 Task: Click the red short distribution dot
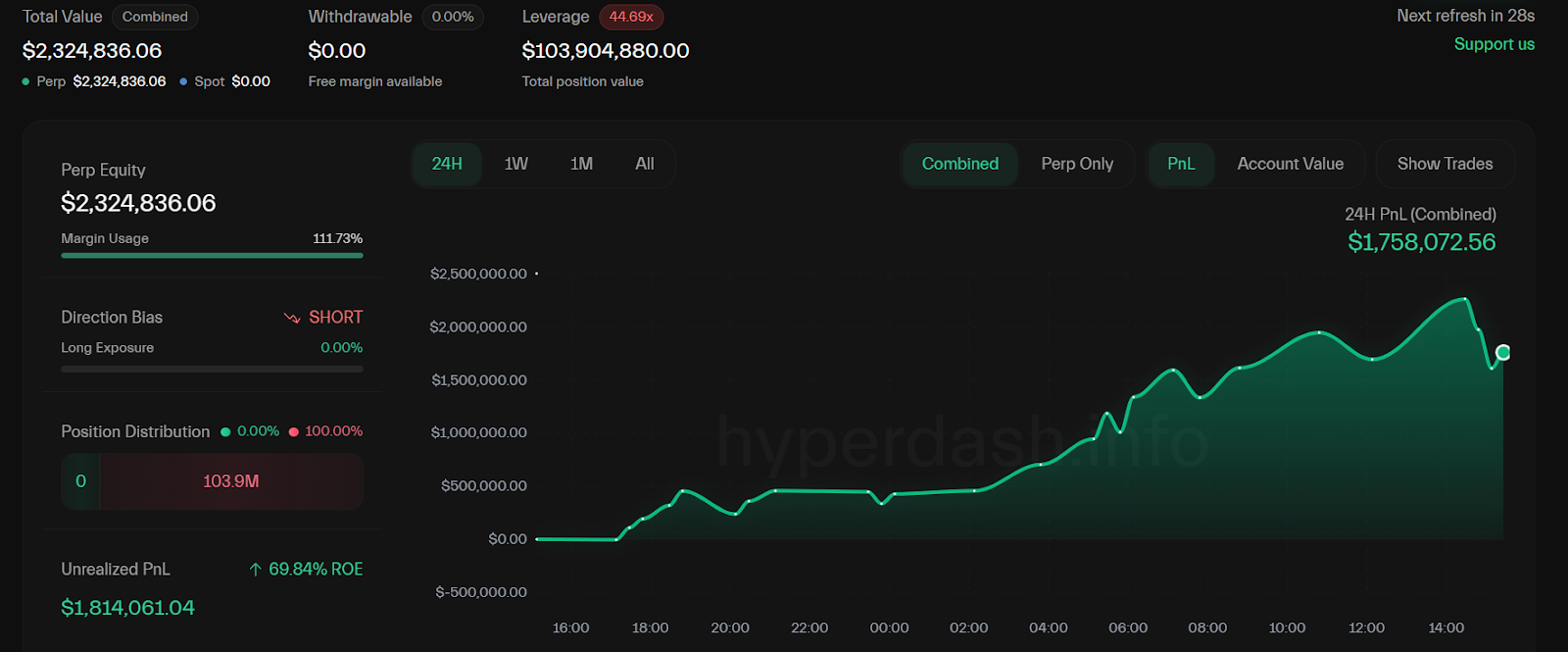click(293, 432)
